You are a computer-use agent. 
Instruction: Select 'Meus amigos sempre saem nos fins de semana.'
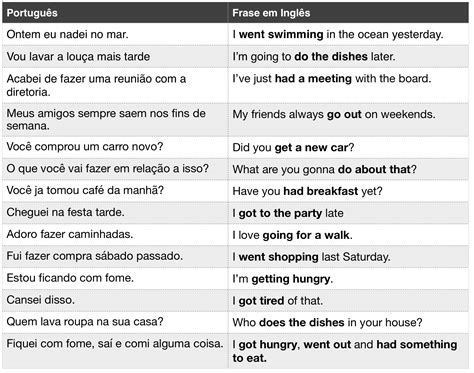point(106,120)
